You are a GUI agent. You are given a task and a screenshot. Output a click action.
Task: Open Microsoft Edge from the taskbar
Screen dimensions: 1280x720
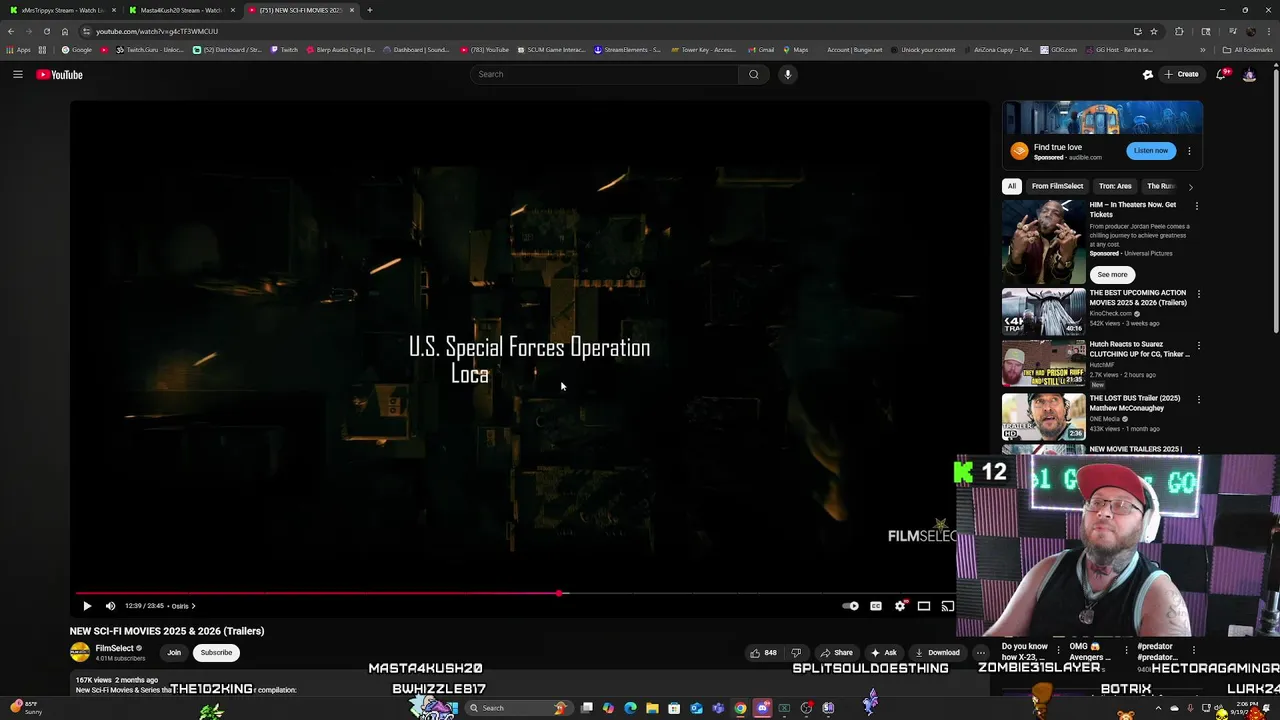click(x=630, y=708)
